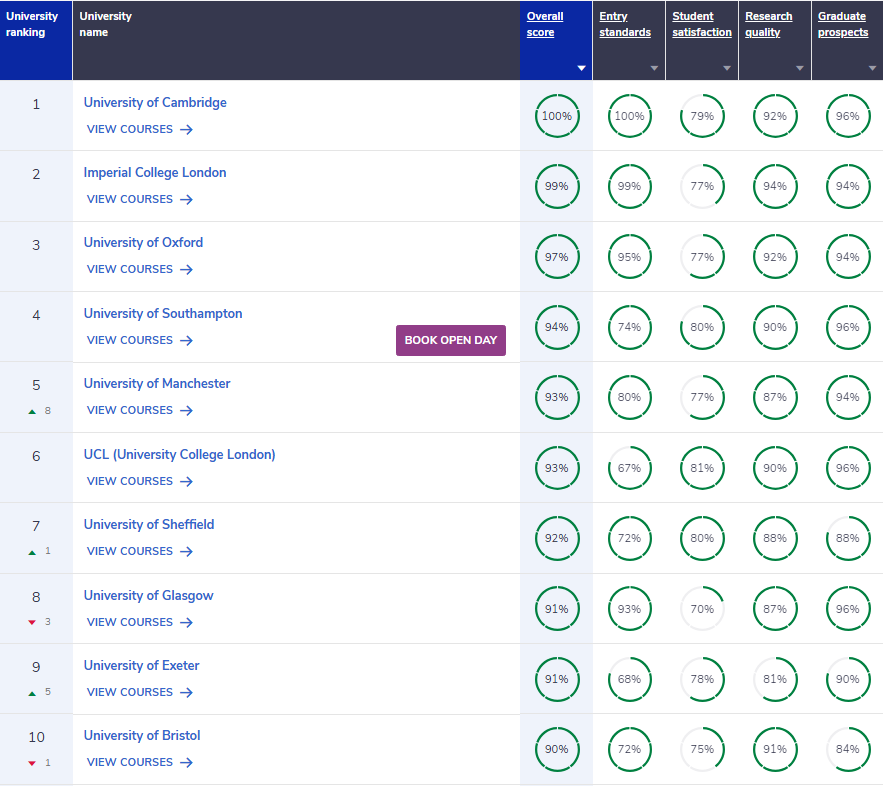Click the arrow icon beside Oxford View Courses
Screen dimensions: 883x786
[186, 270]
